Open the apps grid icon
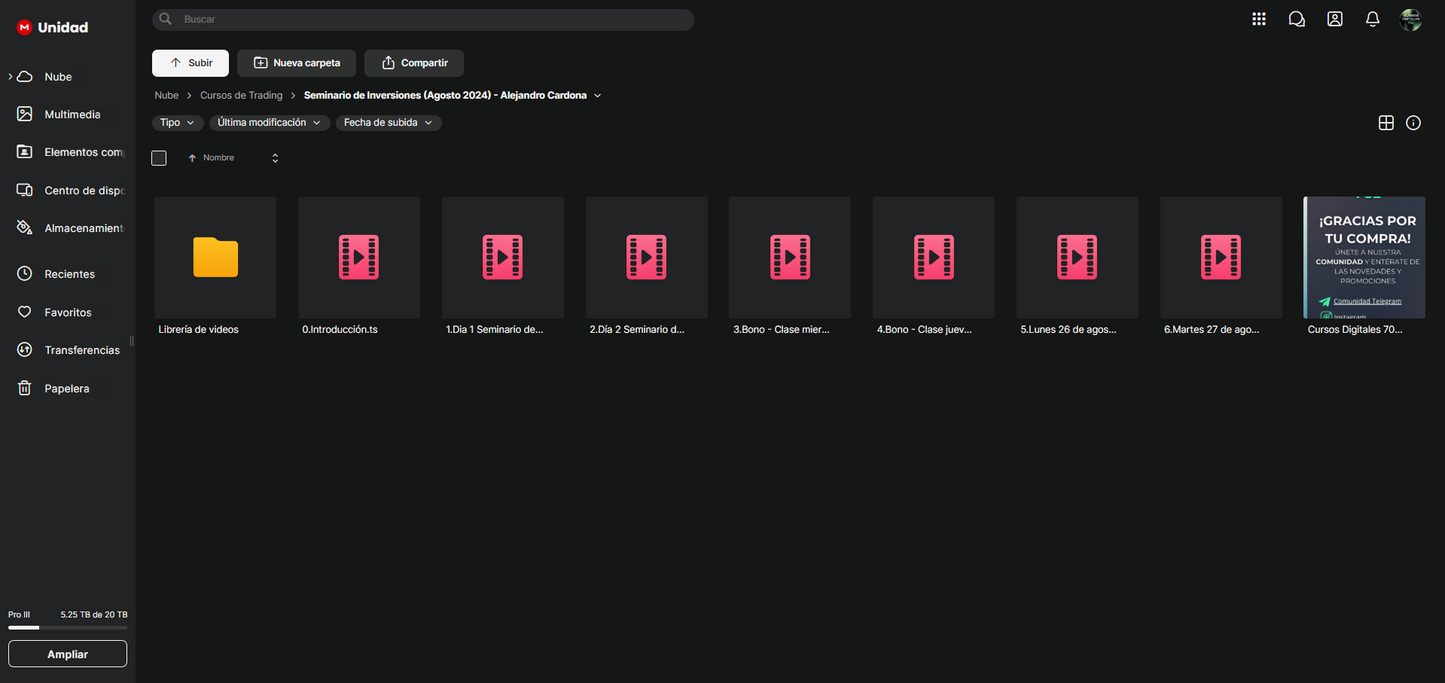This screenshot has height=683, width=1445. pos(1259,19)
